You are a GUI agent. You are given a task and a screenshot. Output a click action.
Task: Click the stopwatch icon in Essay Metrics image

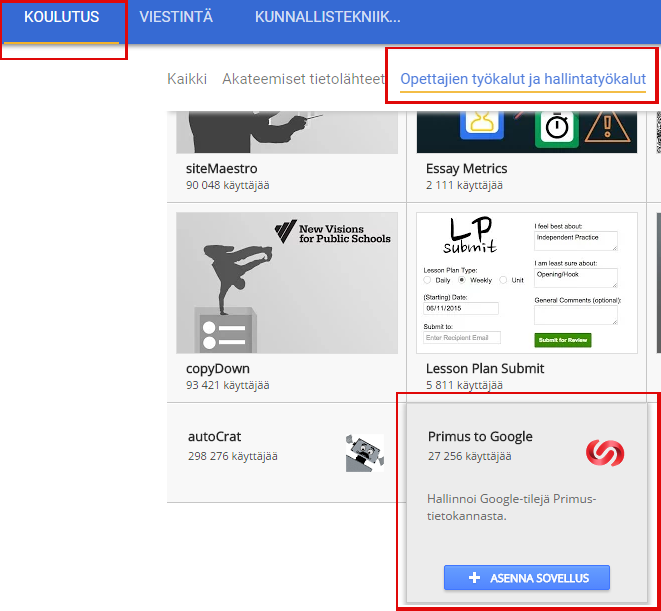point(557,127)
